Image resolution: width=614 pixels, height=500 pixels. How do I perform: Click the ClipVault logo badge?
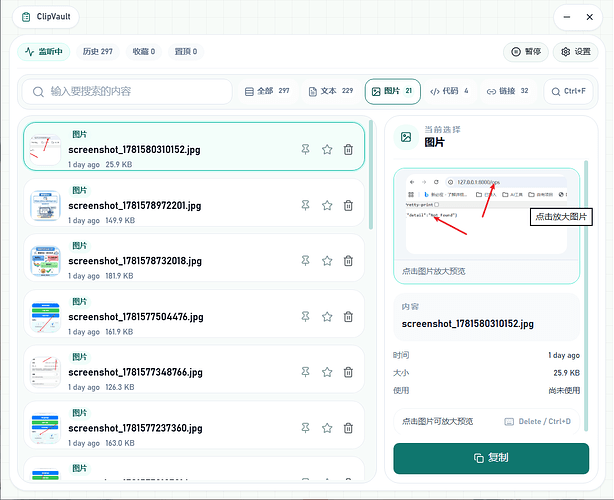point(46,17)
